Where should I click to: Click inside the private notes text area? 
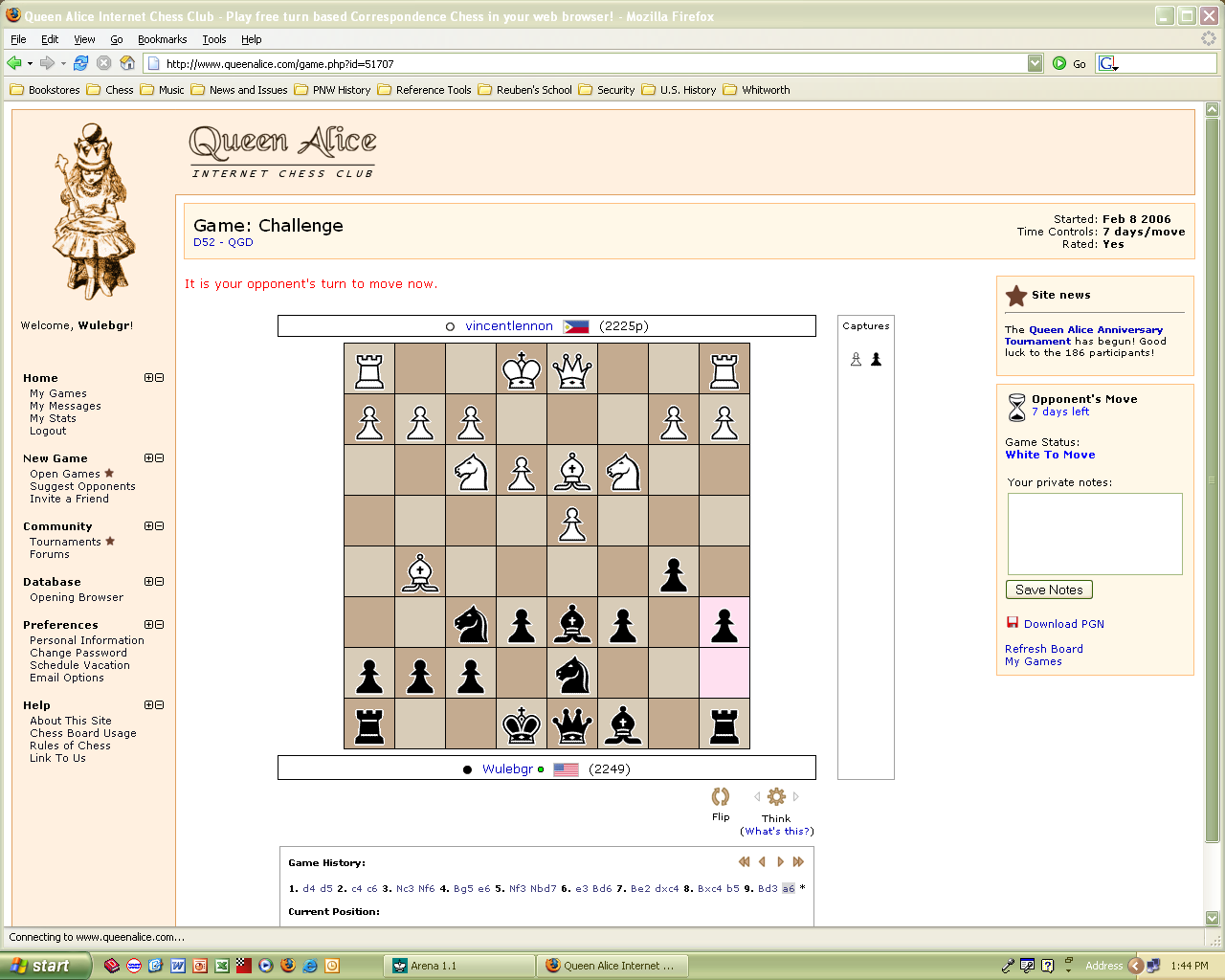click(1095, 534)
